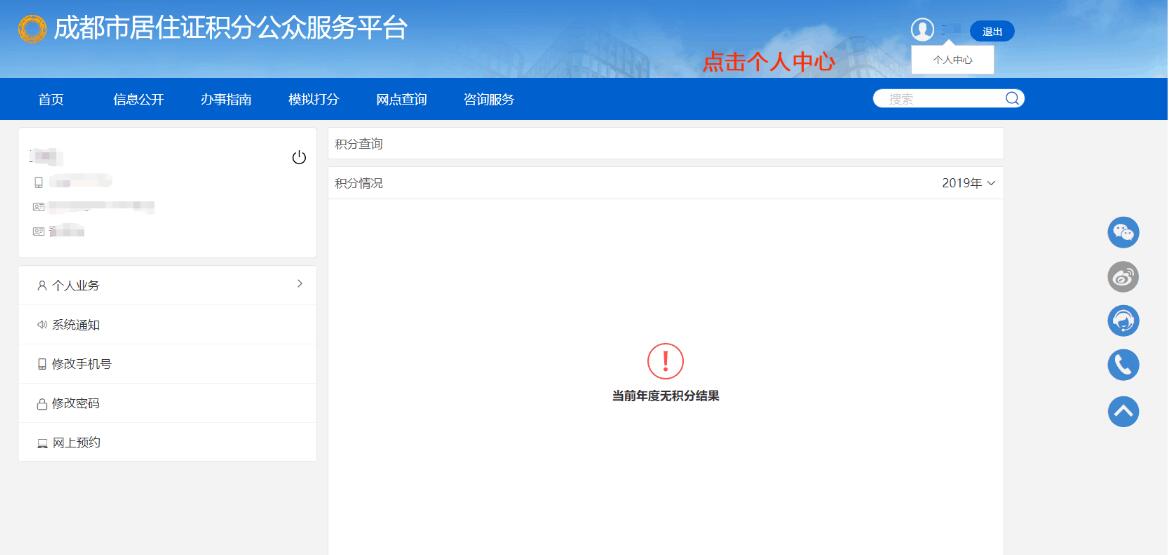Click the 当前年度无积分结果 message
The image size is (1170, 555).
pyautogui.click(x=666, y=396)
